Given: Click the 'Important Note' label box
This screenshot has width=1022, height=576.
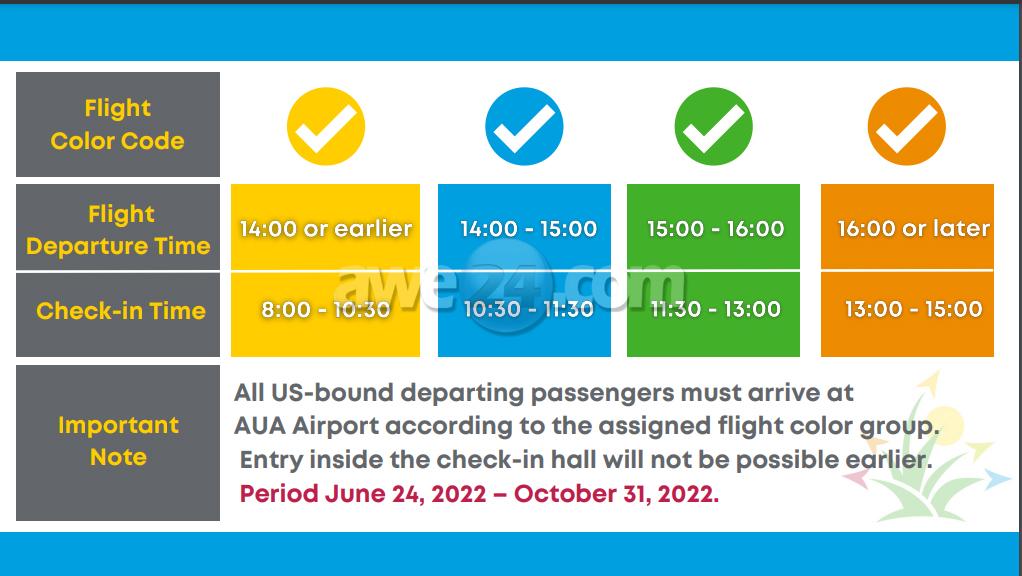Looking at the screenshot, I should pyautogui.click(x=118, y=441).
